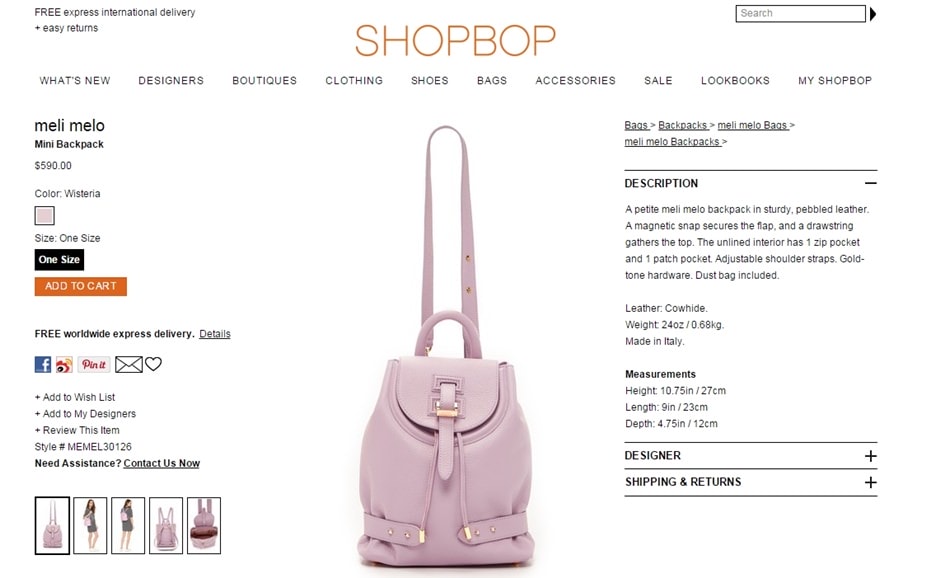Click the heart icon to favorite
Screen dimensions: 940x578
point(153,364)
